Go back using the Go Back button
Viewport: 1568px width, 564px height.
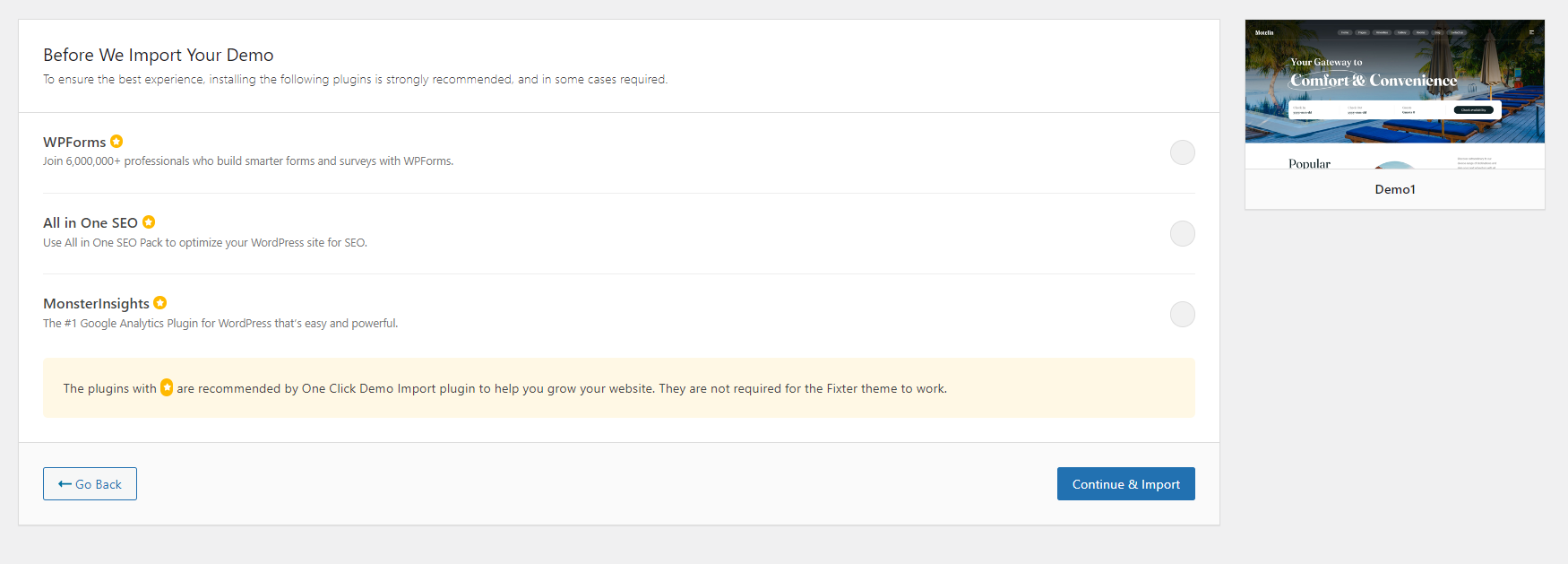point(90,484)
